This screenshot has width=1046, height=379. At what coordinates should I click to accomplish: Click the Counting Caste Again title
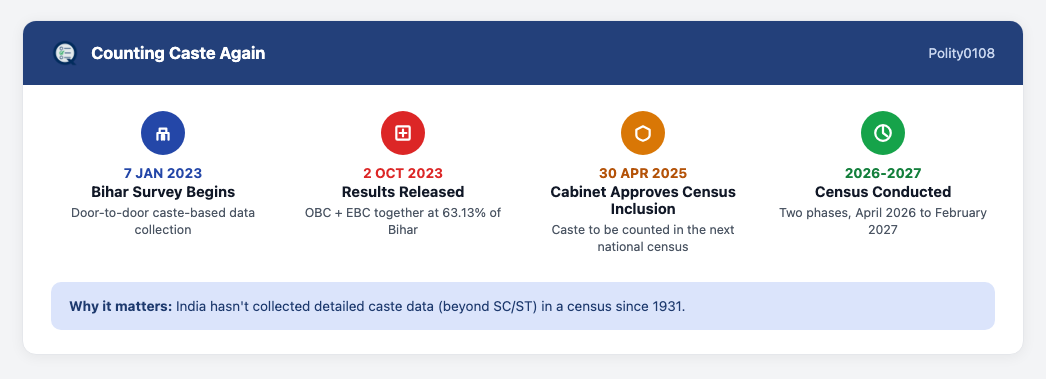178,53
